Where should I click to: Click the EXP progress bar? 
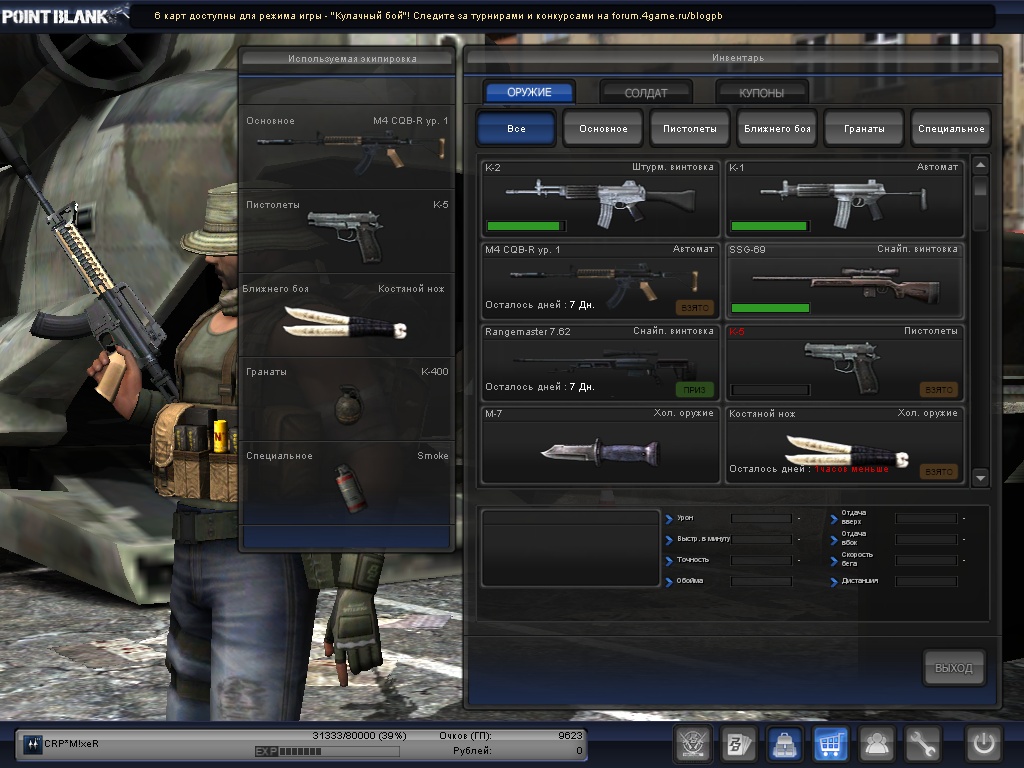pos(327,752)
